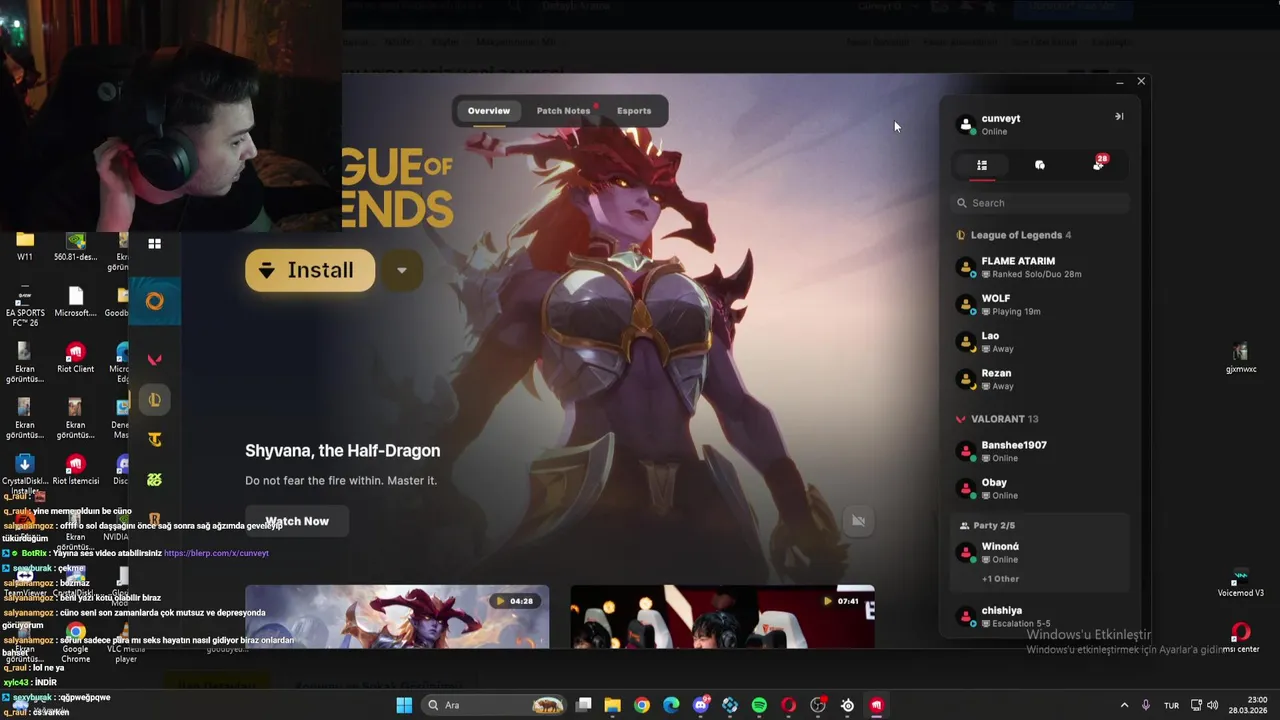Click the microphone tray icon
Image resolution: width=1280 pixels, height=720 pixels.
1146,705
